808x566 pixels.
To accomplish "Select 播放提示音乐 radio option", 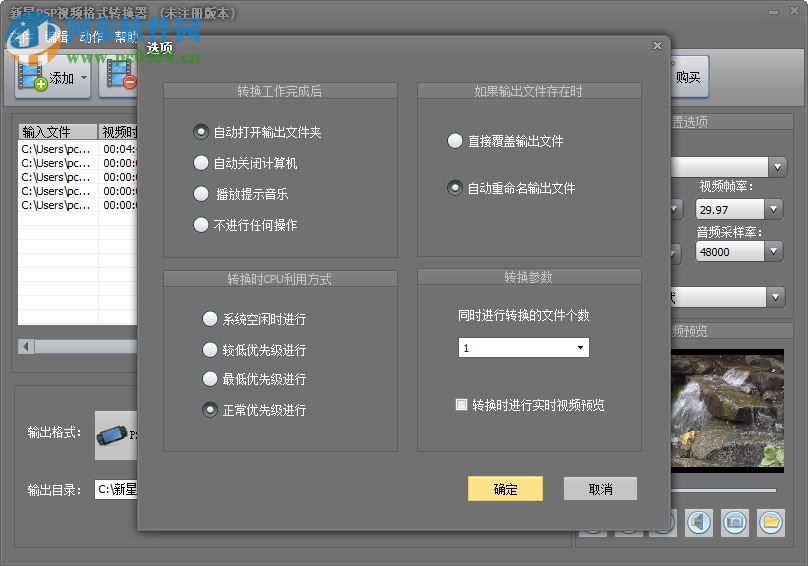I will [x=201, y=194].
